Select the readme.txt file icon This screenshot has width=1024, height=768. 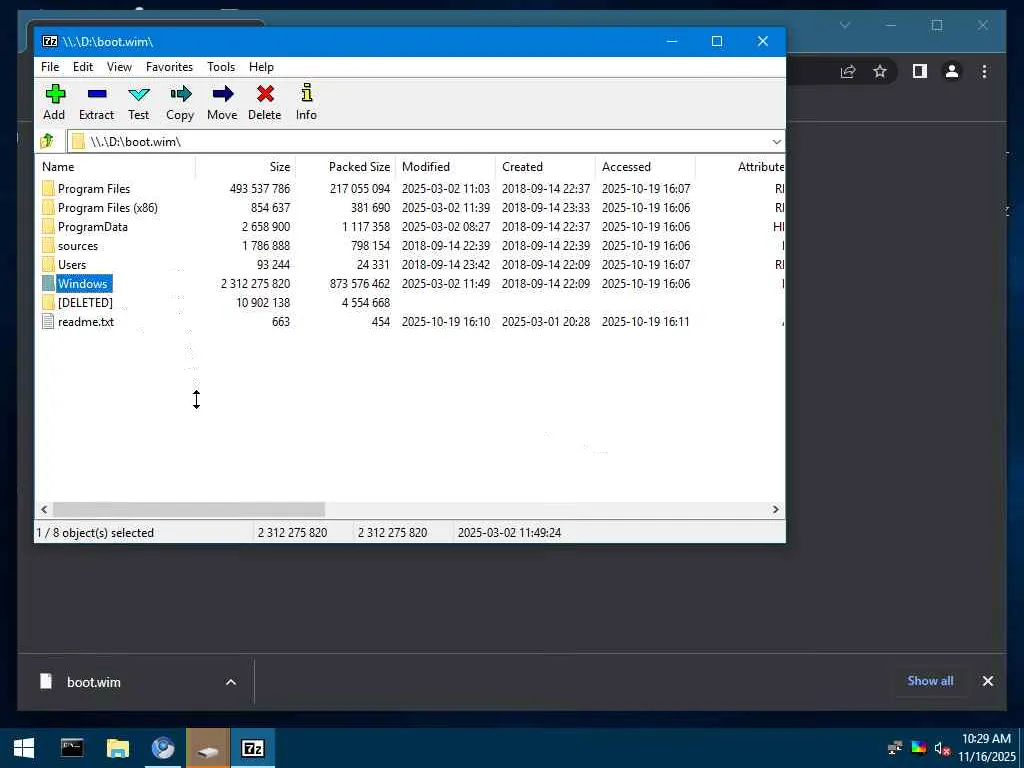coord(48,321)
